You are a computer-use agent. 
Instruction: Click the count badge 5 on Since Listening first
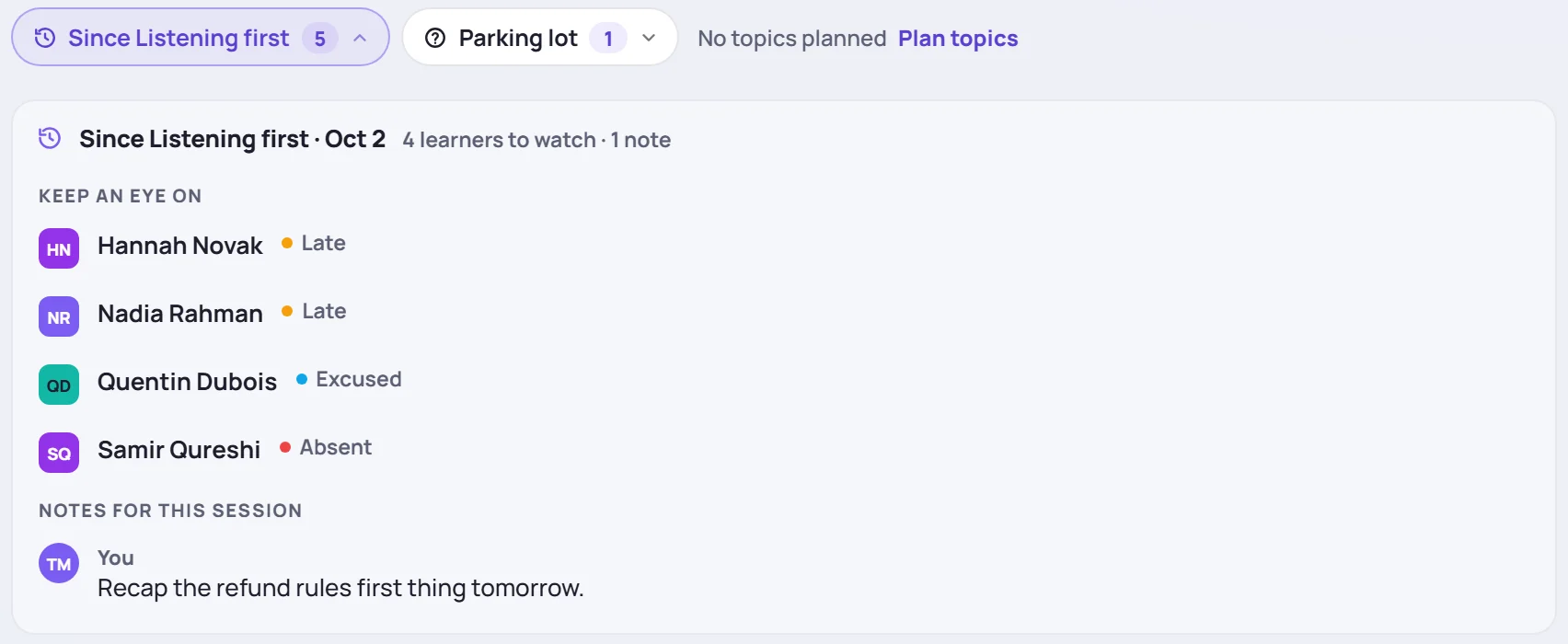320,38
